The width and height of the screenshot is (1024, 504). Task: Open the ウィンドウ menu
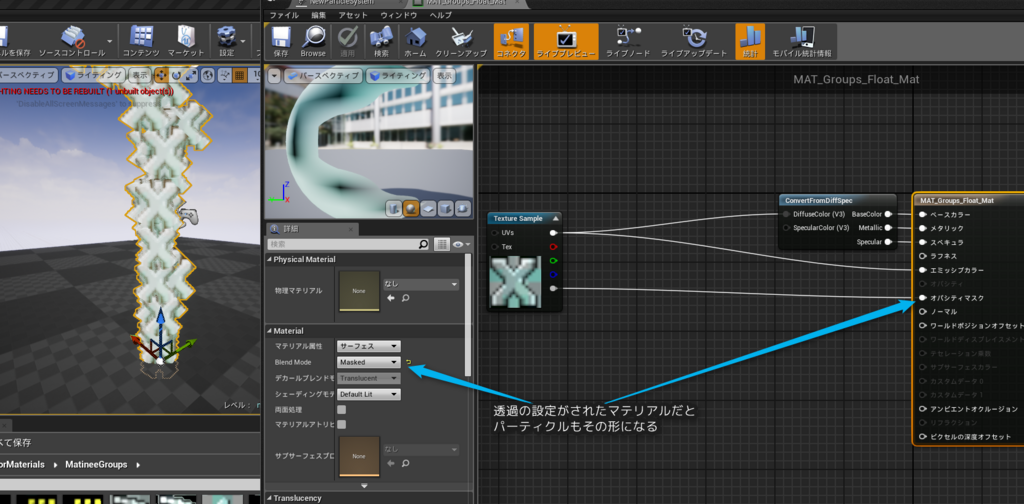pyautogui.click(x=398, y=14)
